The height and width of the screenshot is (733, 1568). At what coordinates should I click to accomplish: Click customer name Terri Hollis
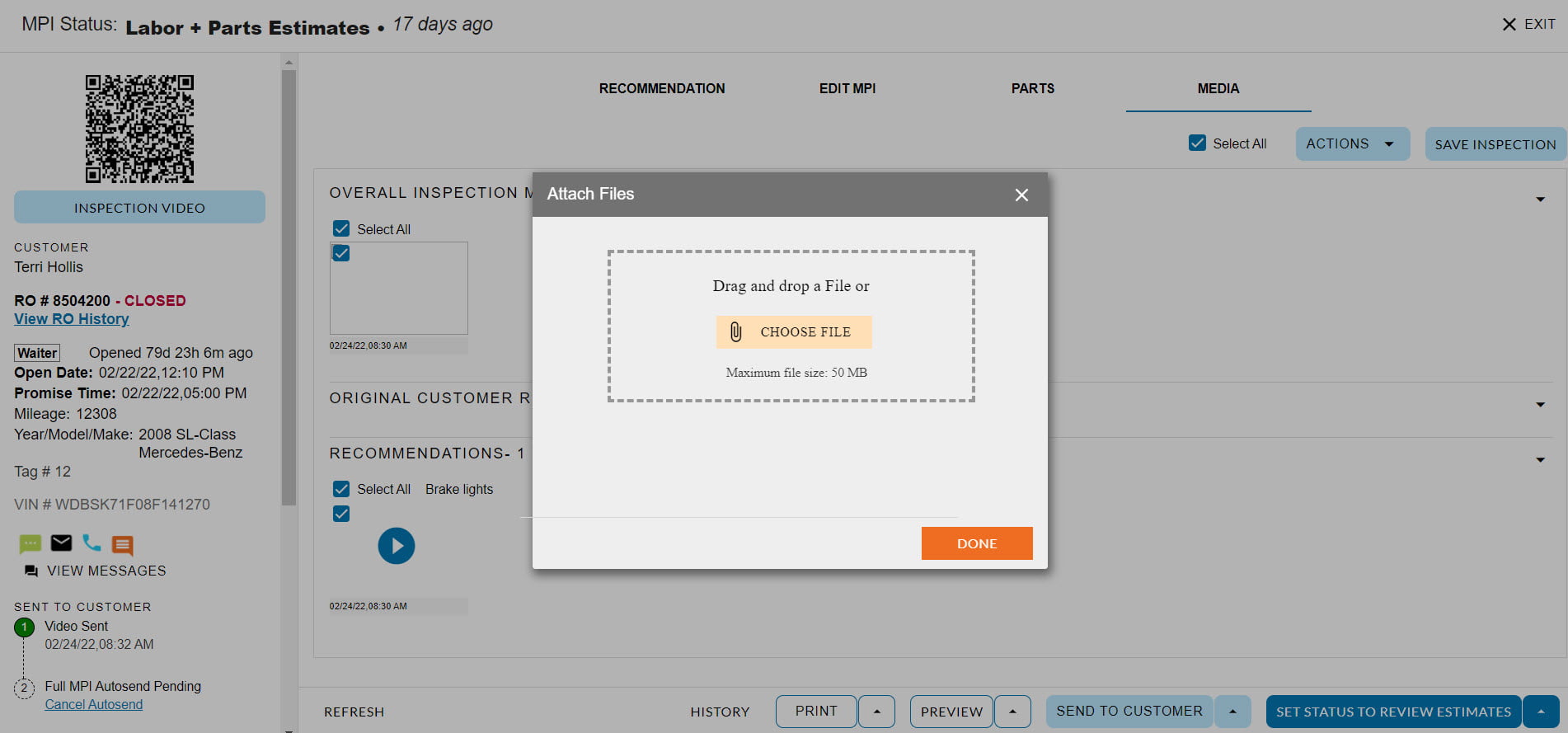pos(49,267)
